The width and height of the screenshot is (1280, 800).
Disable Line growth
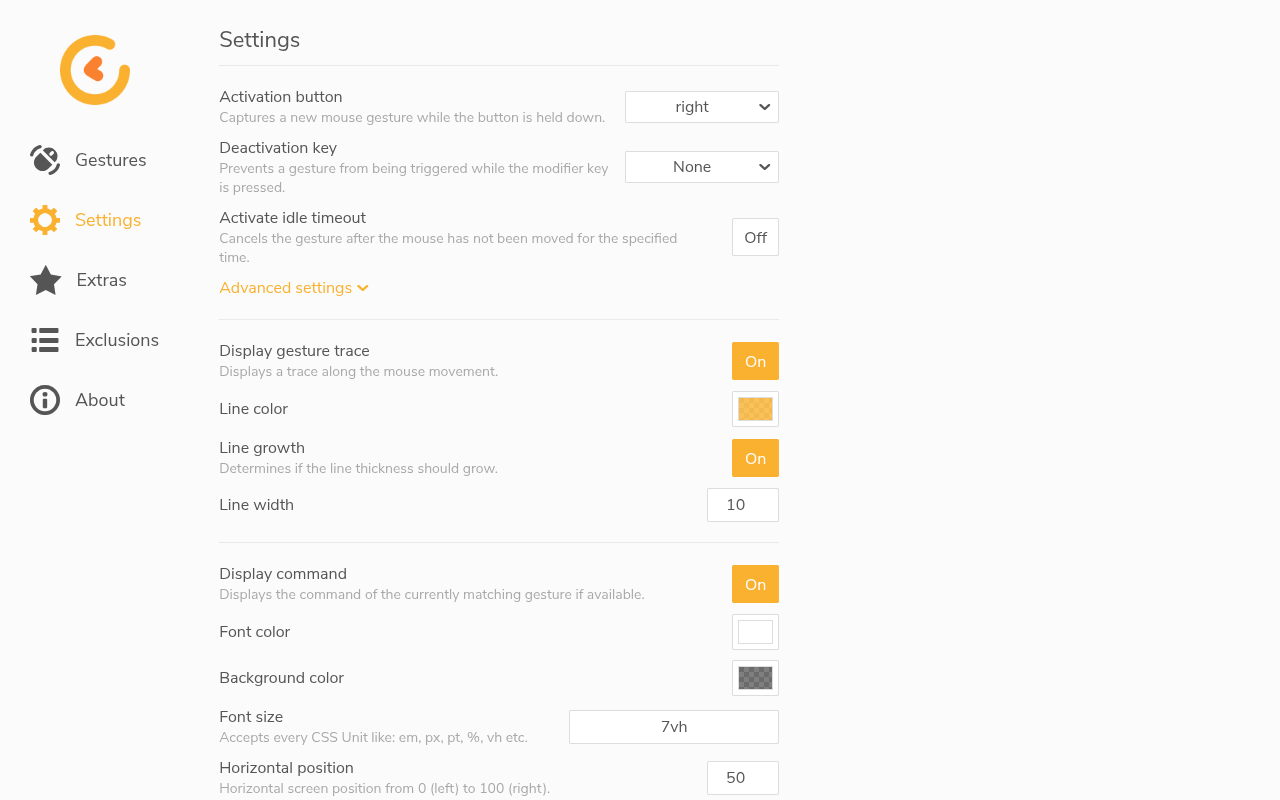point(755,458)
